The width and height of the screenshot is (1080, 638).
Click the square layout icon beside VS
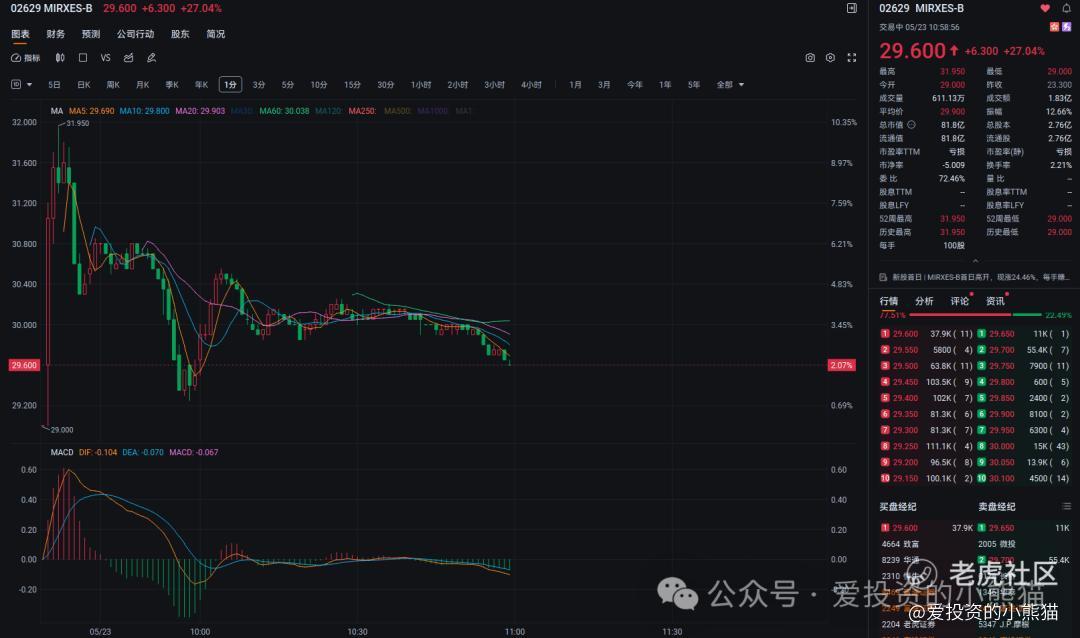coord(83,58)
